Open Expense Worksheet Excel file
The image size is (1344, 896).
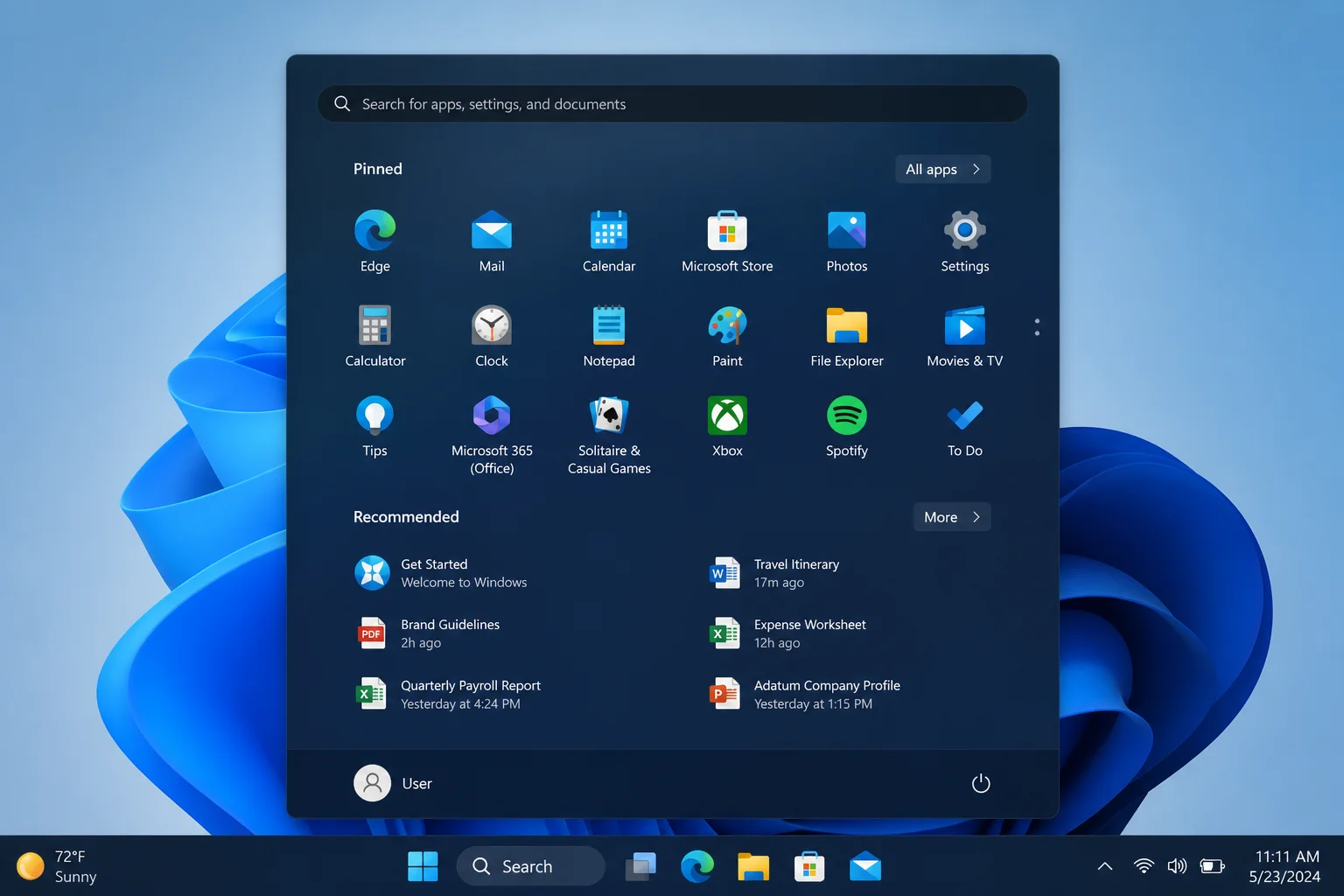(788, 633)
